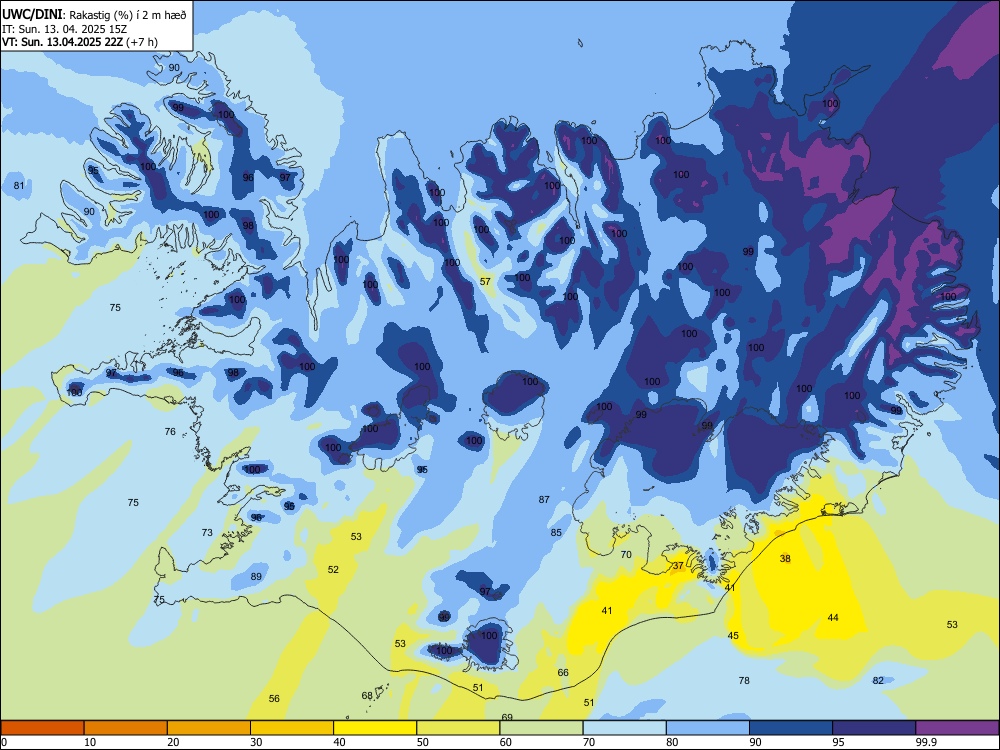Click the map humidity value '56'

coord(274,698)
